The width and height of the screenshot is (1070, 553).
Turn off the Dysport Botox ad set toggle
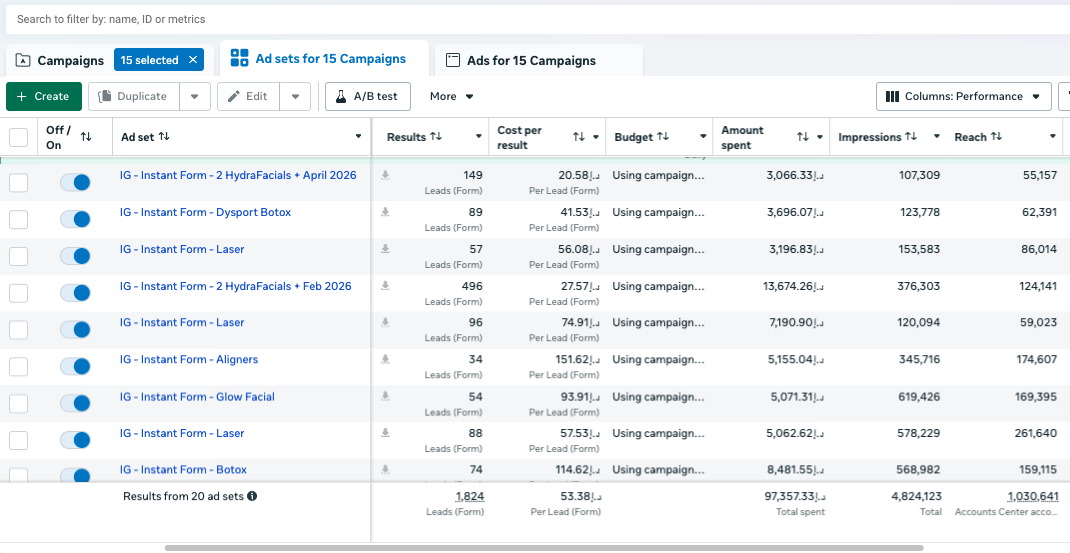(x=75, y=219)
